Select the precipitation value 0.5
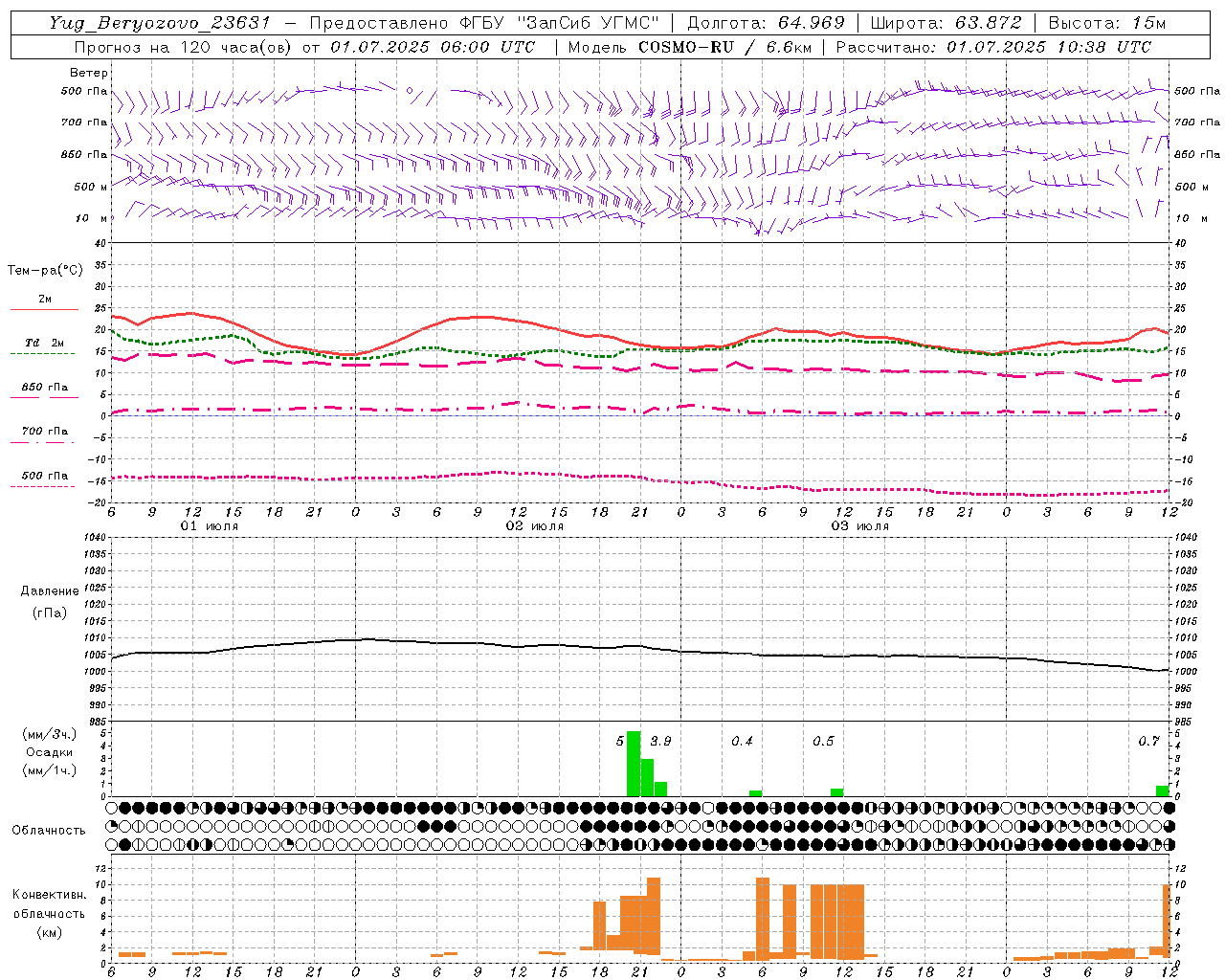 click(x=823, y=742)
